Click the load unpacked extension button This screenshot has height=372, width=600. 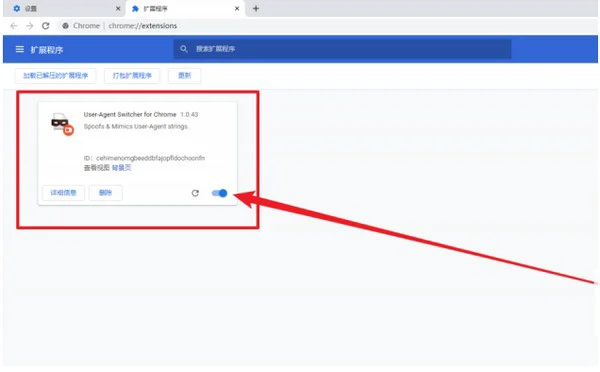pos(55,76)
